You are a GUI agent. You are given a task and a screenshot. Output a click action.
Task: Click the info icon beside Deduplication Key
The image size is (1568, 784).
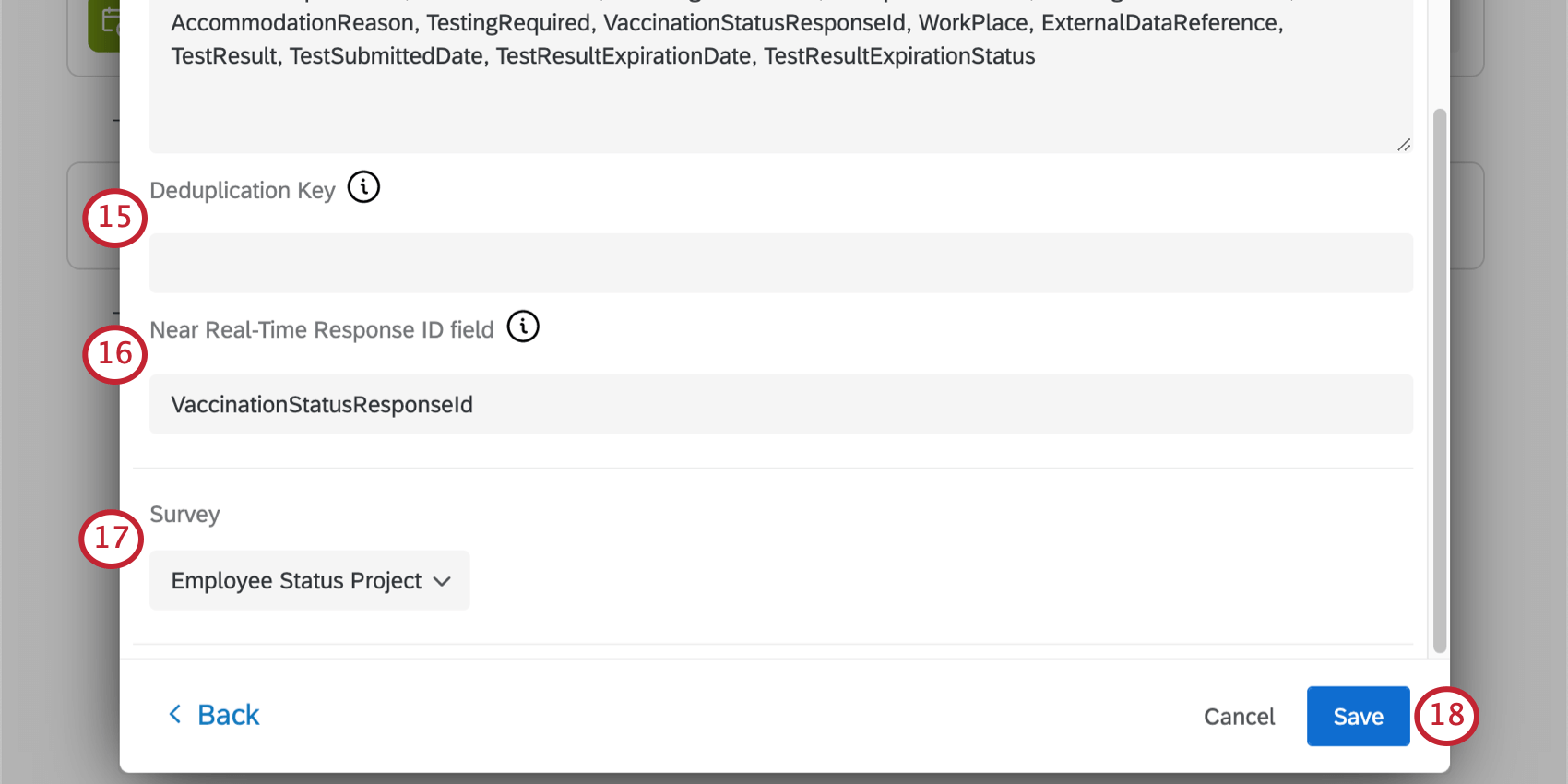coord(363,187)
